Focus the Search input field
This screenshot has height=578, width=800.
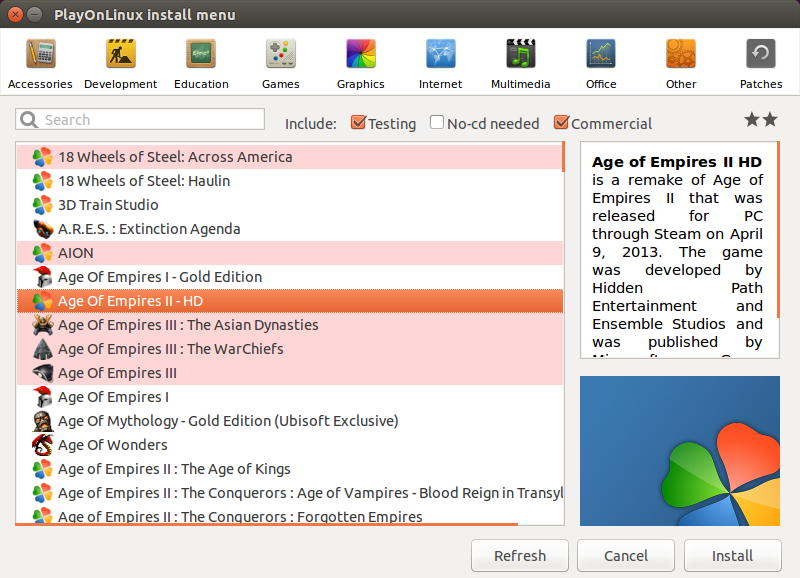140,120
